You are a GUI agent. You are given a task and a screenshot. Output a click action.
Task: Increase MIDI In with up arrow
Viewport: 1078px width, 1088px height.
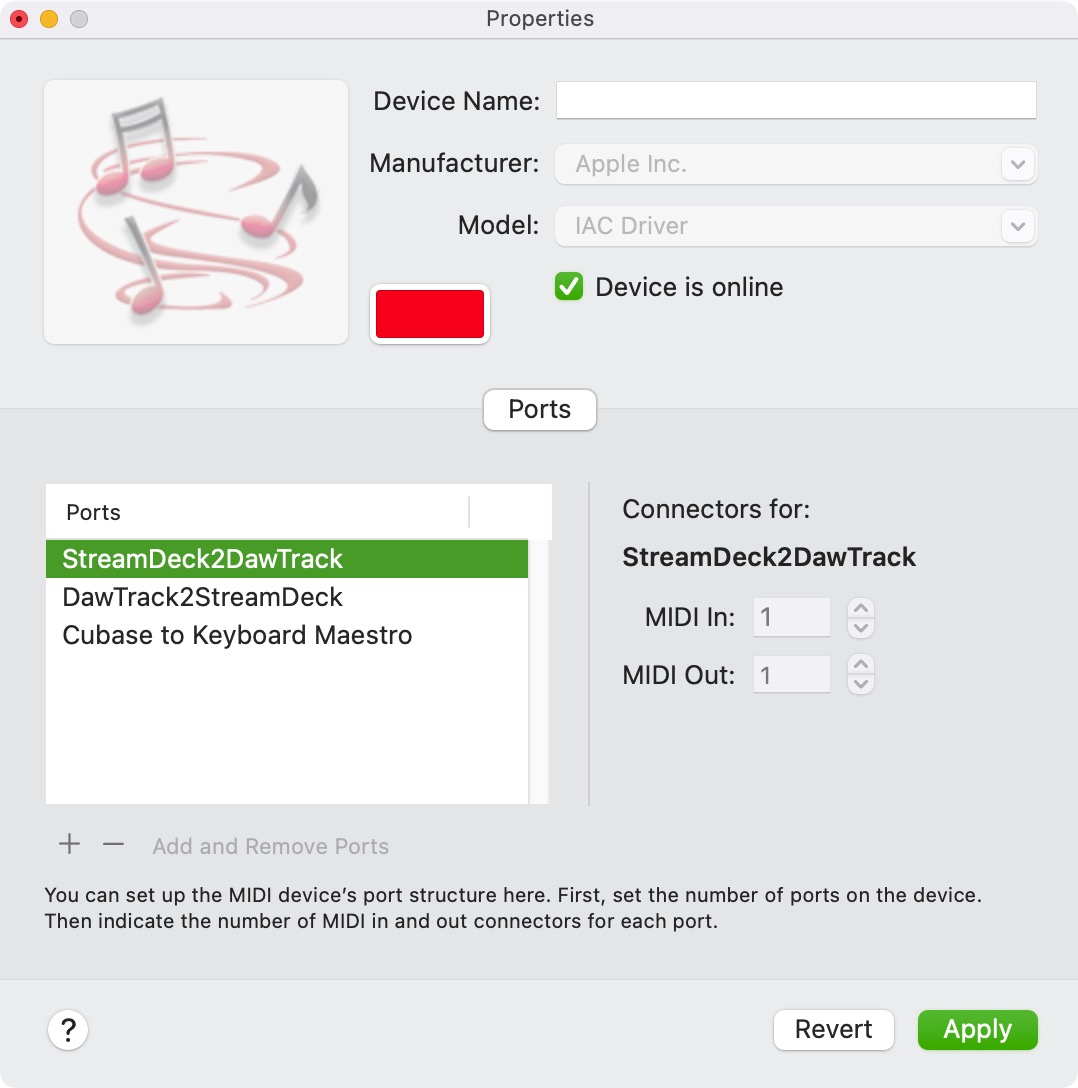coord(861,608)
